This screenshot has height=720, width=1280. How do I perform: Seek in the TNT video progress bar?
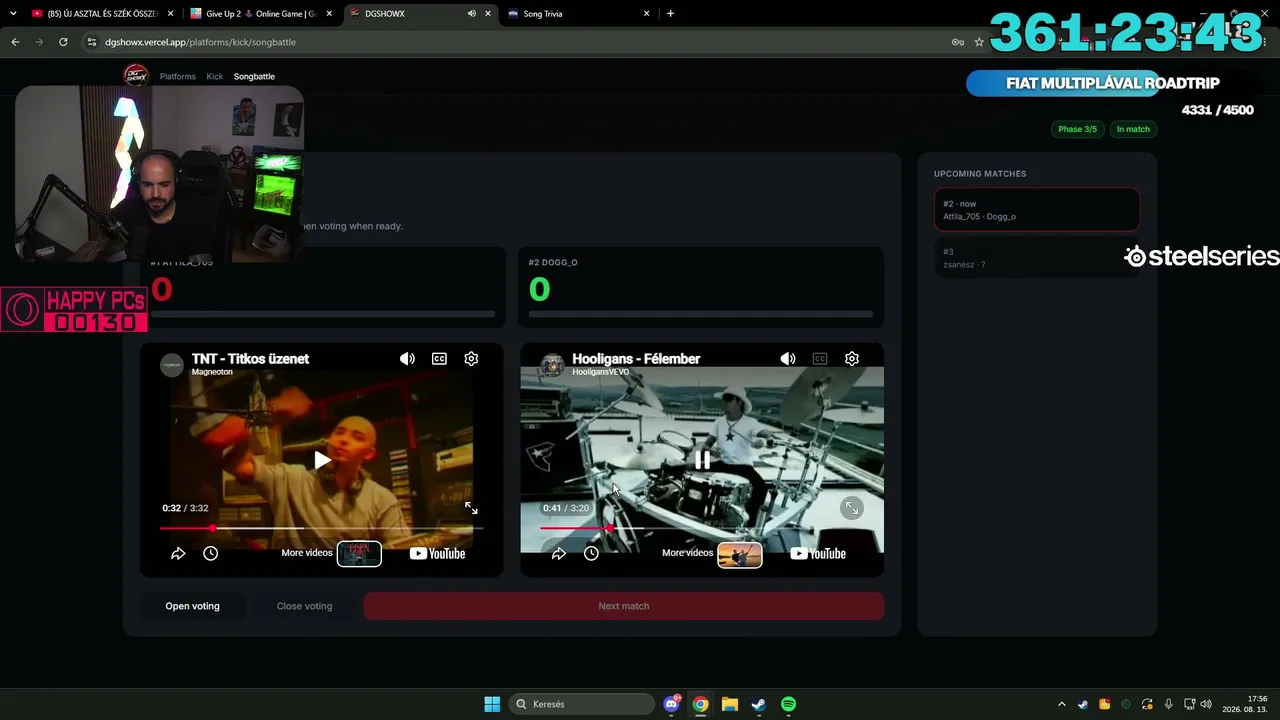[321, 528]
